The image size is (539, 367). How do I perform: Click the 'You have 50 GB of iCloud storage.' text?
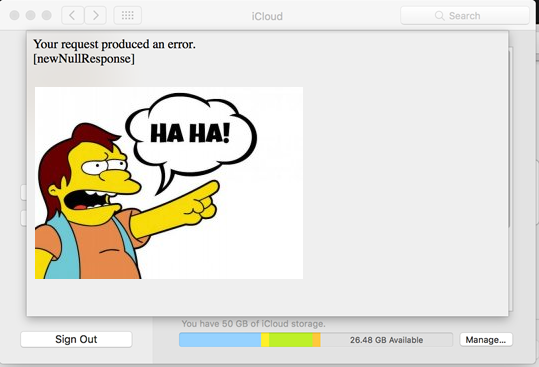coord(253,324)
